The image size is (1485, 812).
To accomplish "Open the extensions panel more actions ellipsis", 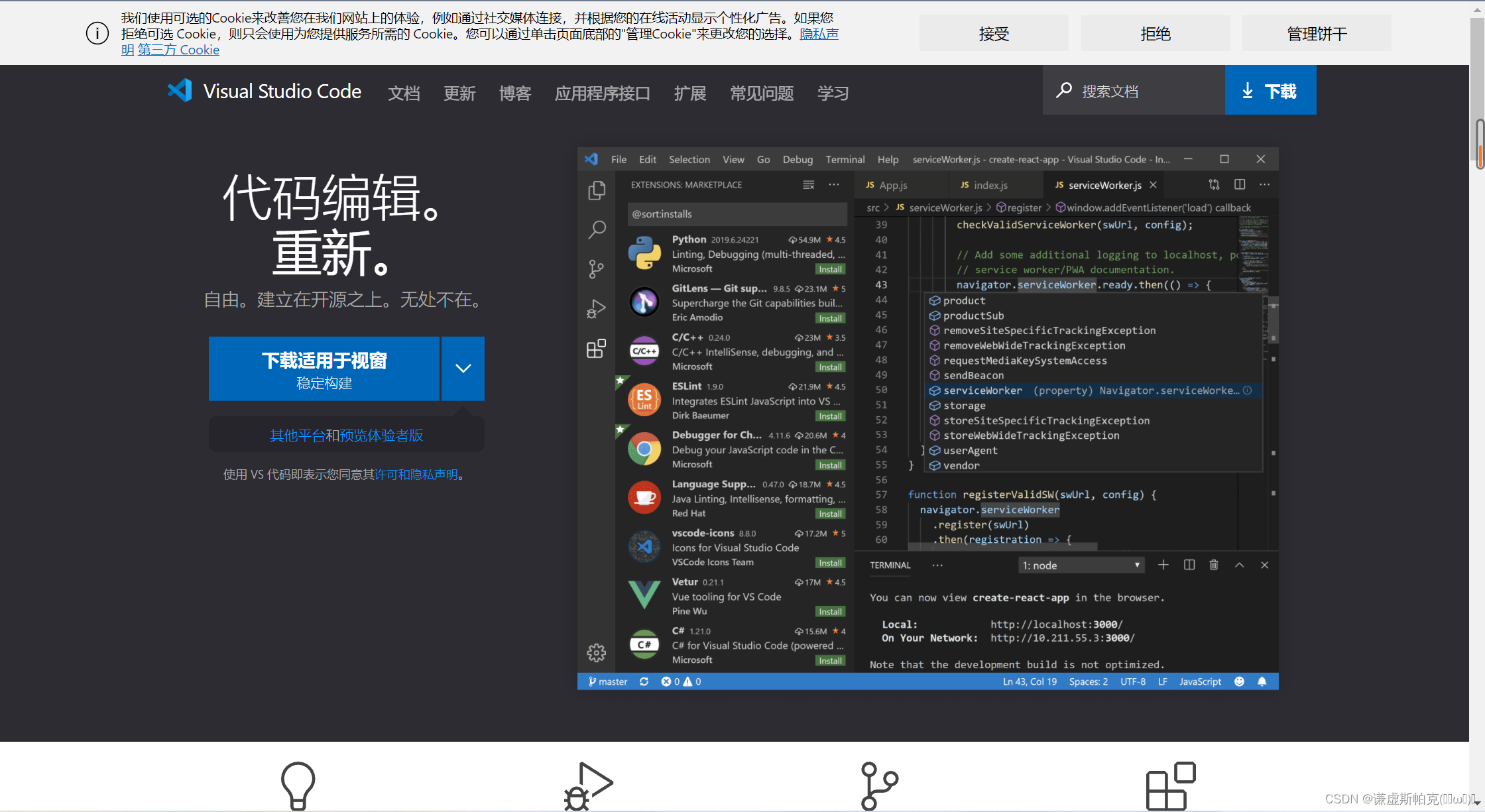I will (x=834, y=185).
